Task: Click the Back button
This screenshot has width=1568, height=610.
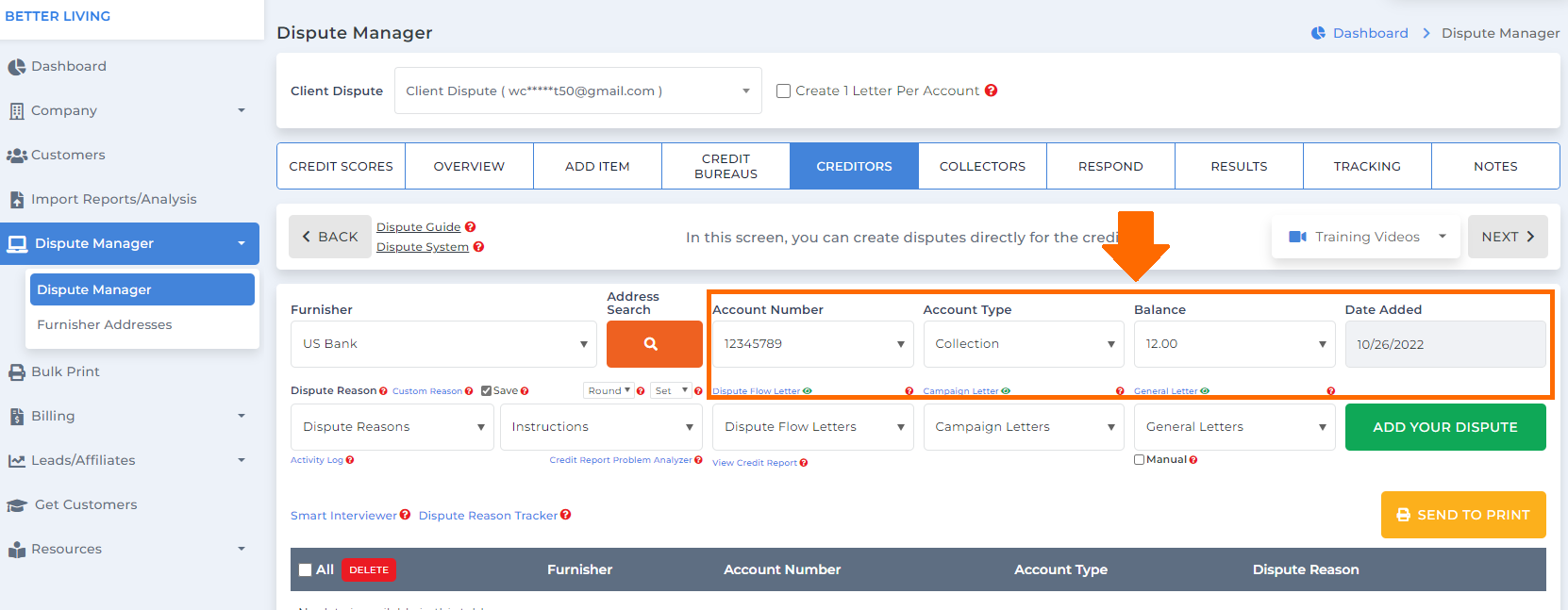Action: [x=330, y=237]
